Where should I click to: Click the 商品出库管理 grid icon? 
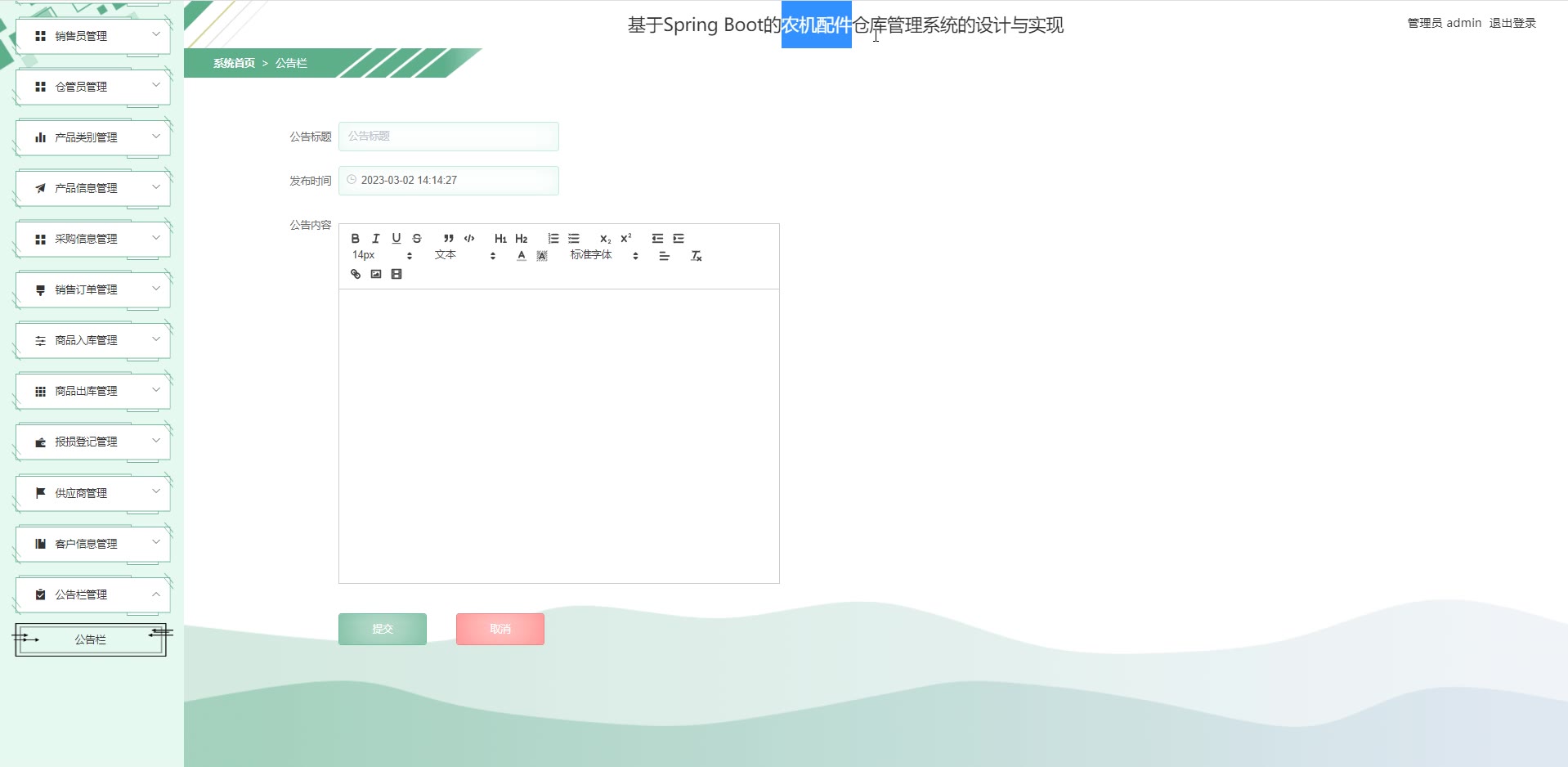pyautogui.click(x=40, y=392)
